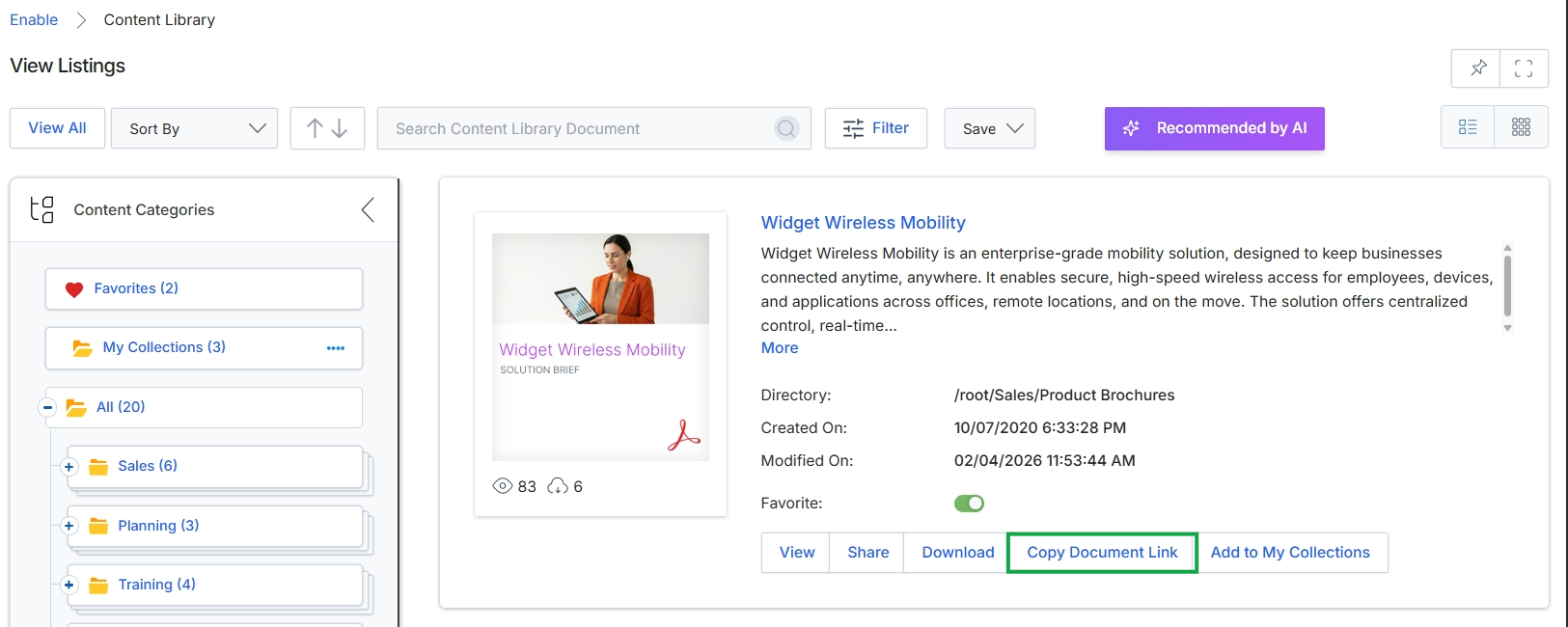This screenshot has width=1568, height=627.
Task: Select Favorites (2) category
Action: click(204, 288)
